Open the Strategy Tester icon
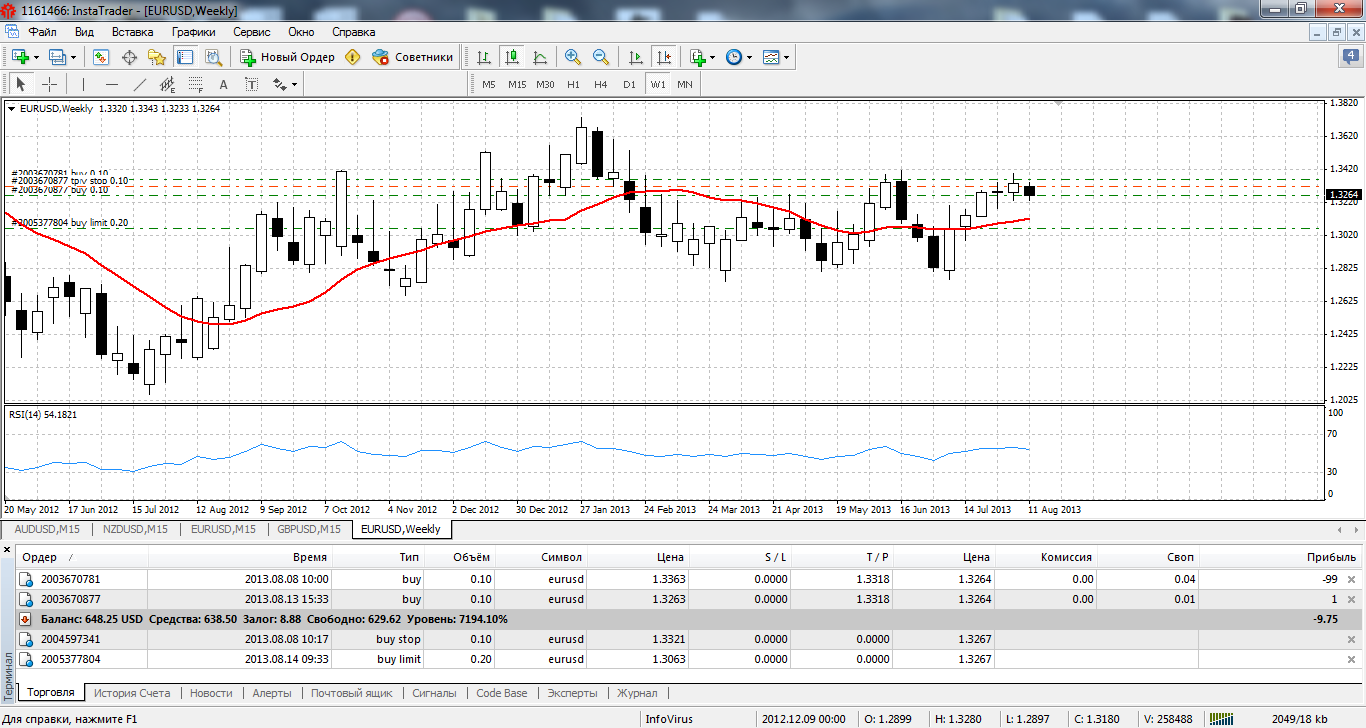The width and height of the screenshot is (1366, 728). 212,57
